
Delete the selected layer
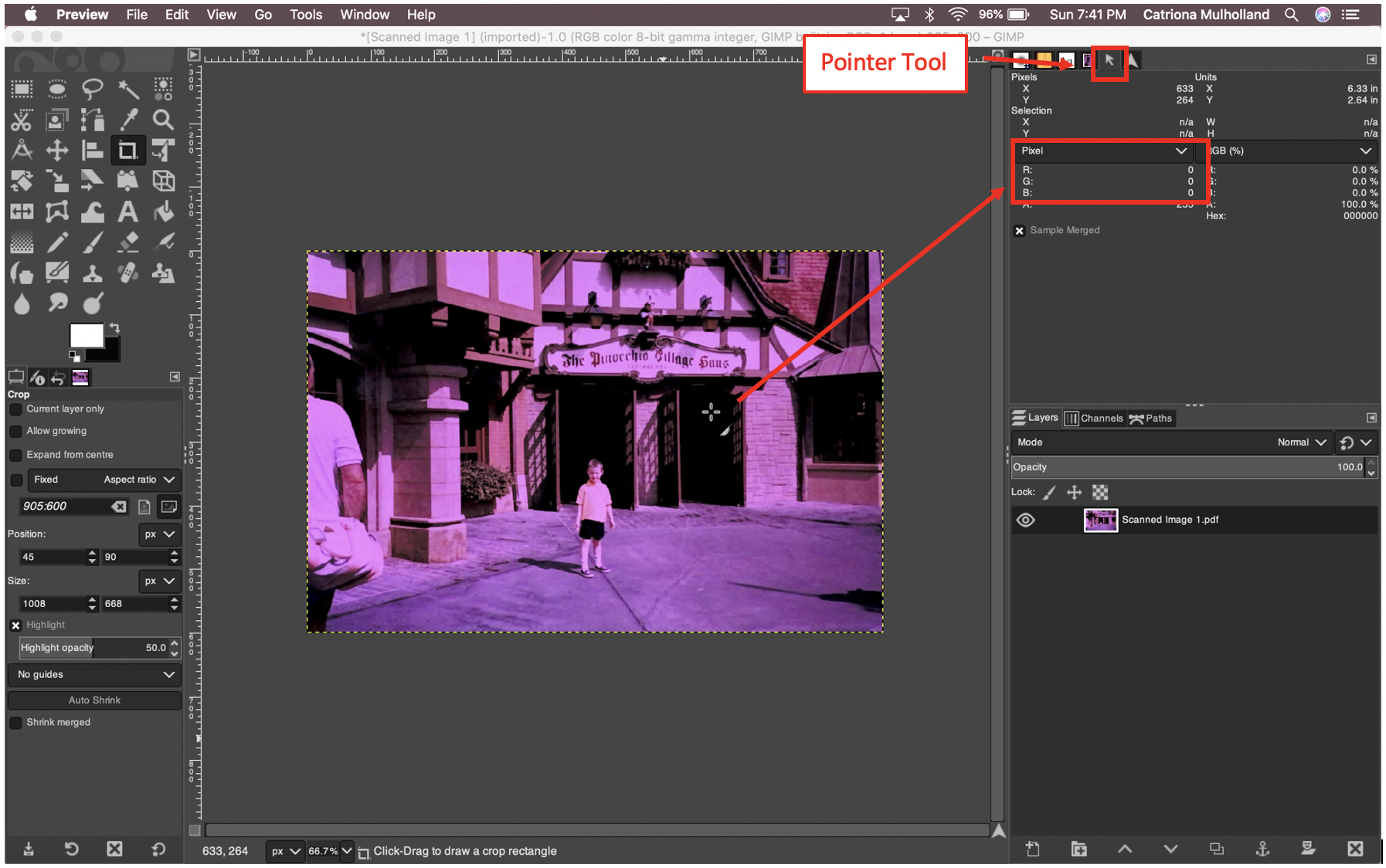[x=1355, y=849]
